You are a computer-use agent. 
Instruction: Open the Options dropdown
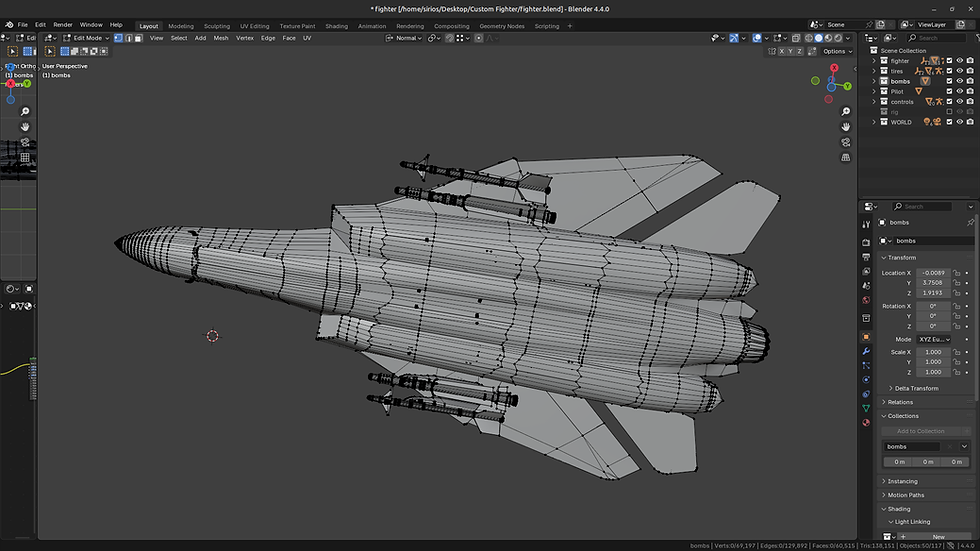[x=838, y=51]
